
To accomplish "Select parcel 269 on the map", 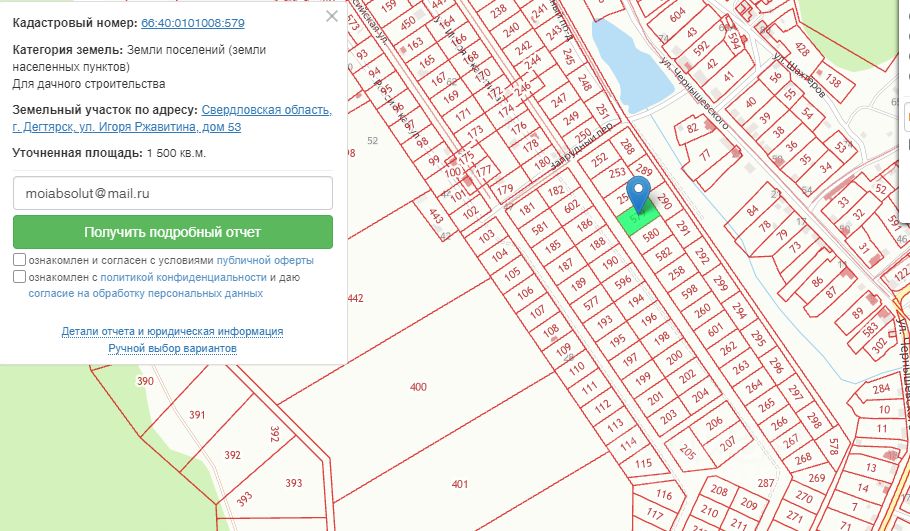I will (817, 478).
